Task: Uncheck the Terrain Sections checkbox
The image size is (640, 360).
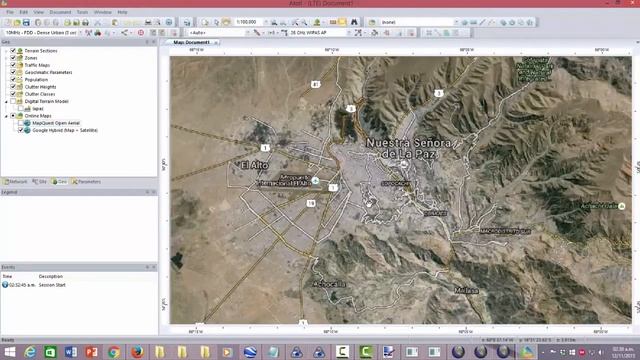Action: 13,51
